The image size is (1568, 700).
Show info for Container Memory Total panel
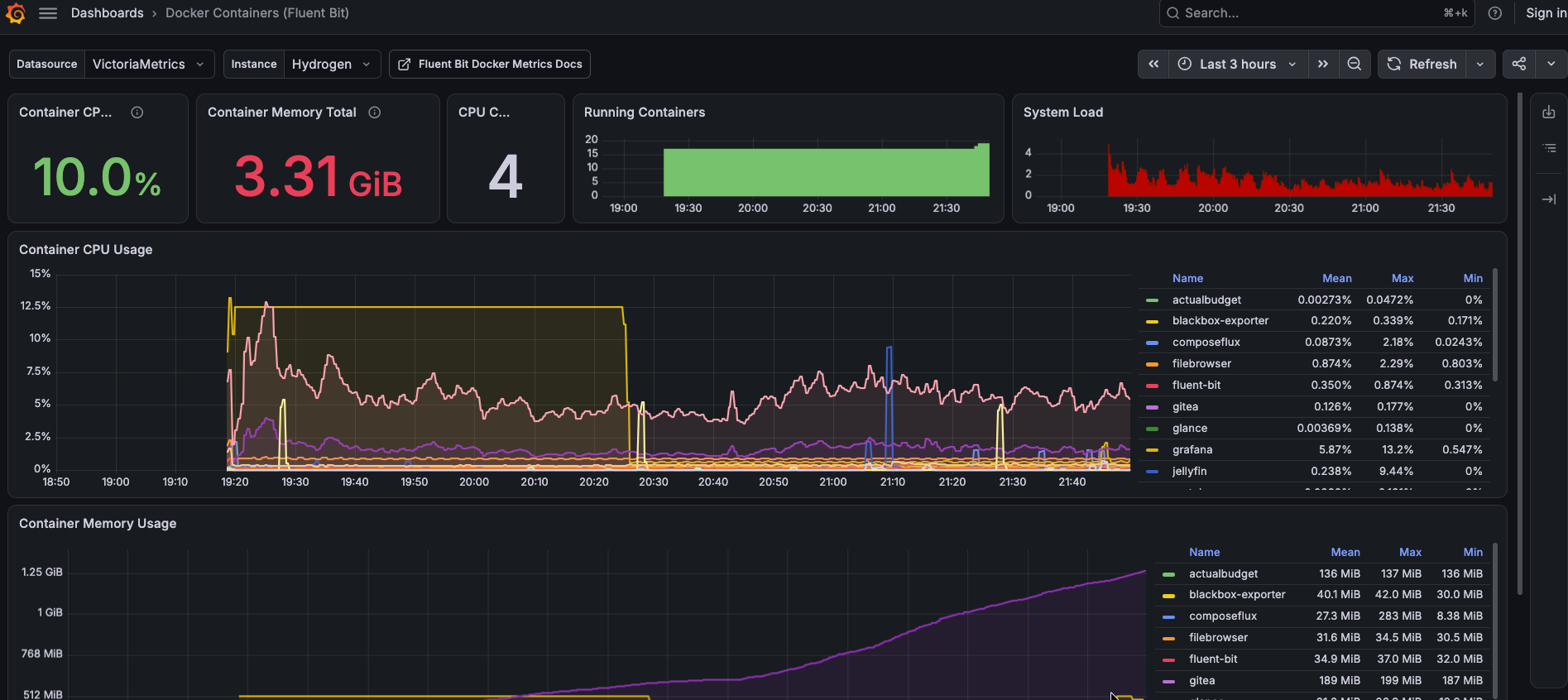coord(375,113)
